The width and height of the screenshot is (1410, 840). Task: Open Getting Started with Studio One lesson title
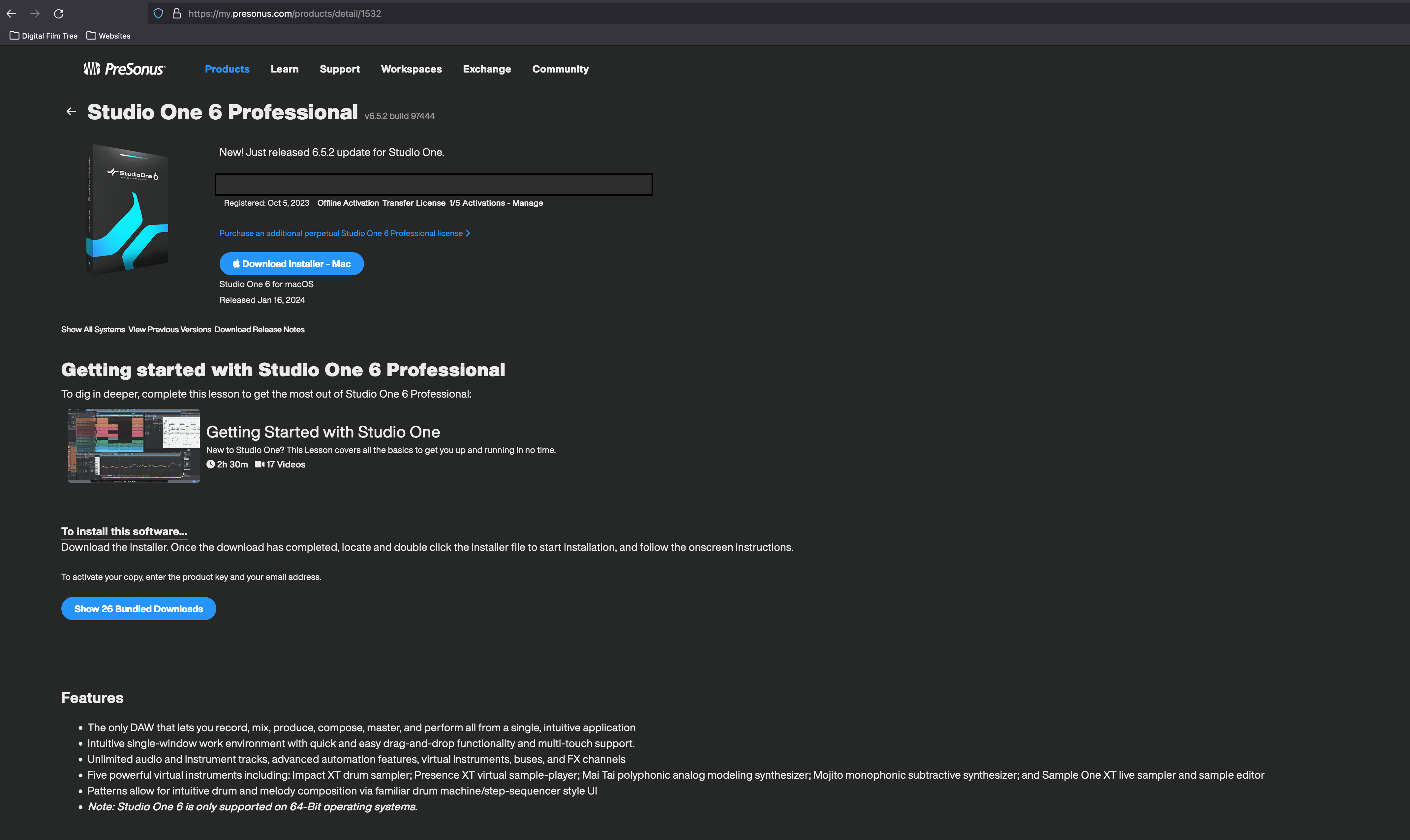pyautogui.click(x=323, y=432)
